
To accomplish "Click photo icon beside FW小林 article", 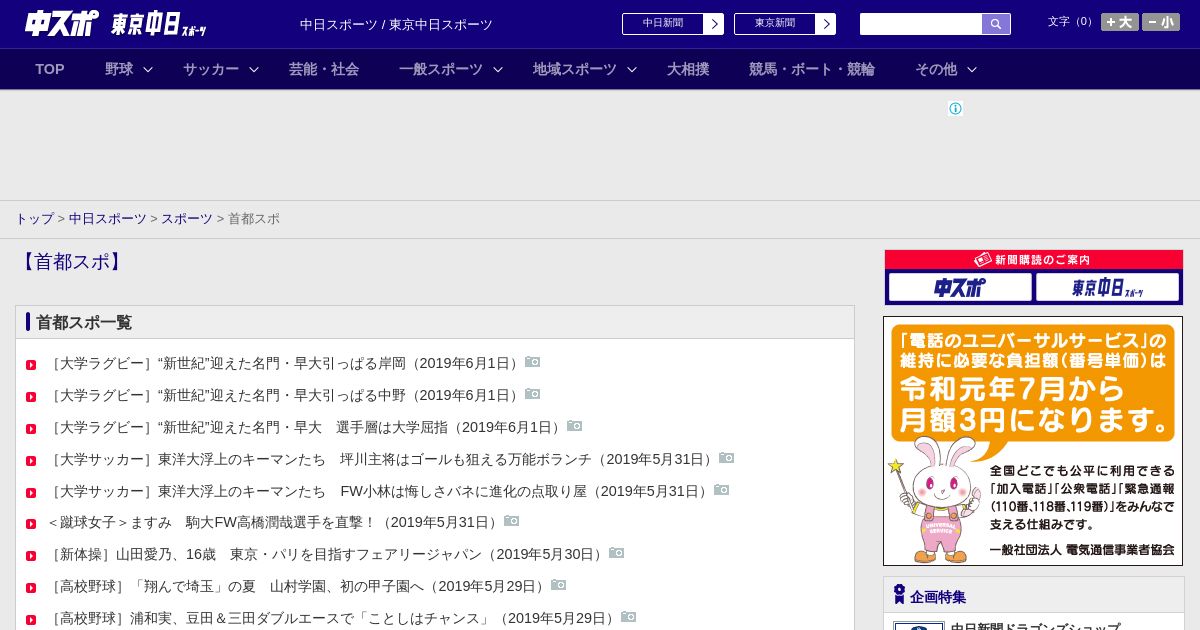I will [x=722, y=490].
